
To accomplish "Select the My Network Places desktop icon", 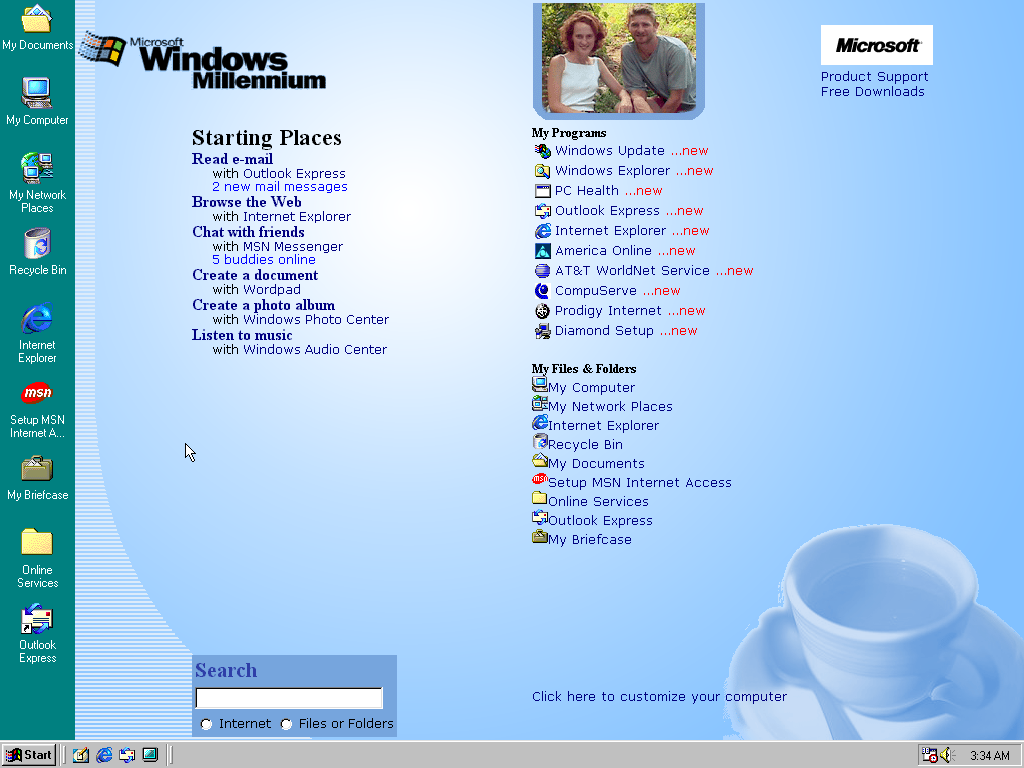I will (37, 168).
